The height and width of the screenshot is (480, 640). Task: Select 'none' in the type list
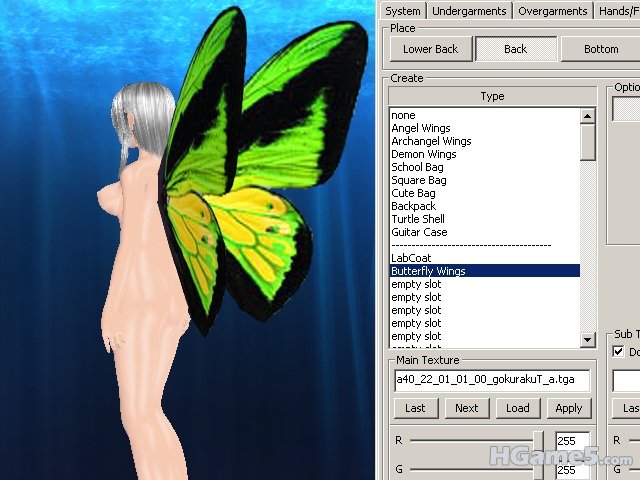(x=403, y=115)
